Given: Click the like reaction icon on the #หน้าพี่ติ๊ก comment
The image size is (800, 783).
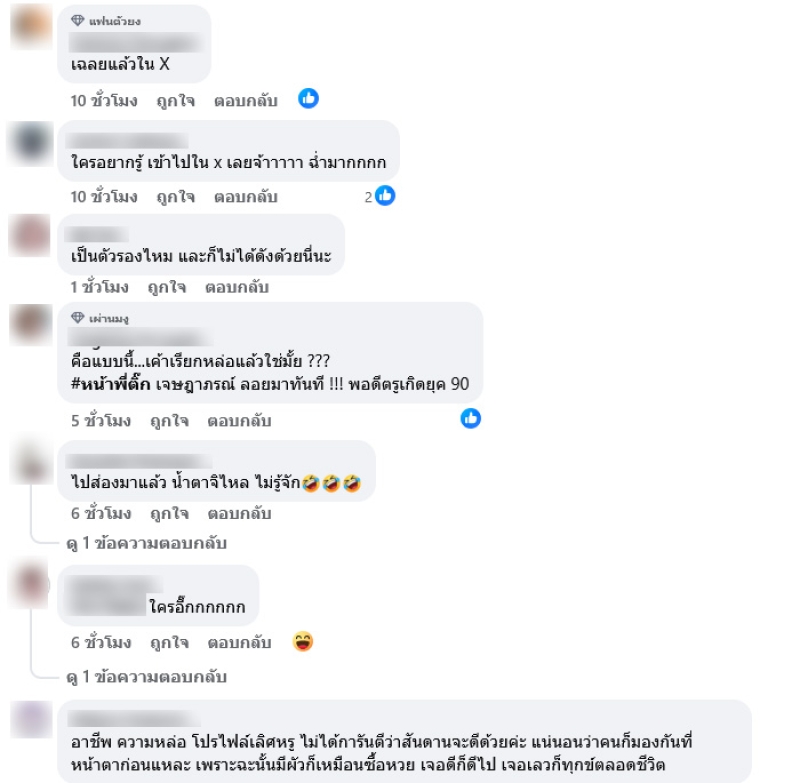Looking at the screenshot, I should coord(470,418).
